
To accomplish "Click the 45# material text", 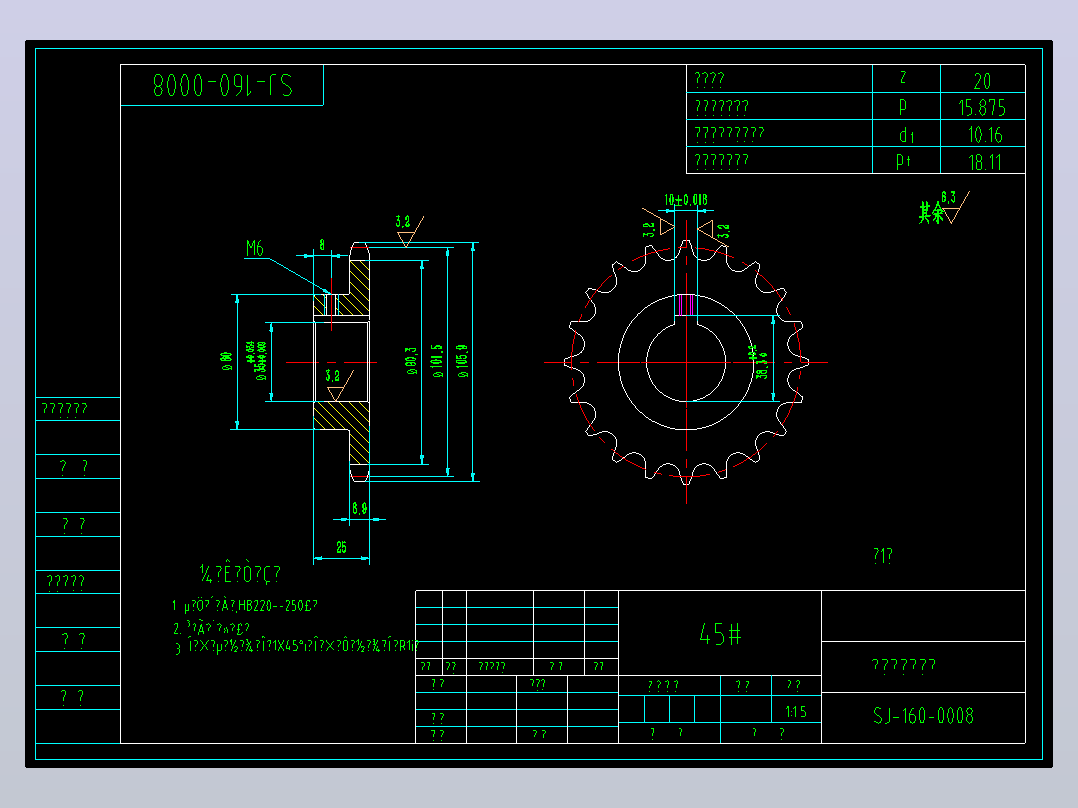I will click(x=720, y=634).
